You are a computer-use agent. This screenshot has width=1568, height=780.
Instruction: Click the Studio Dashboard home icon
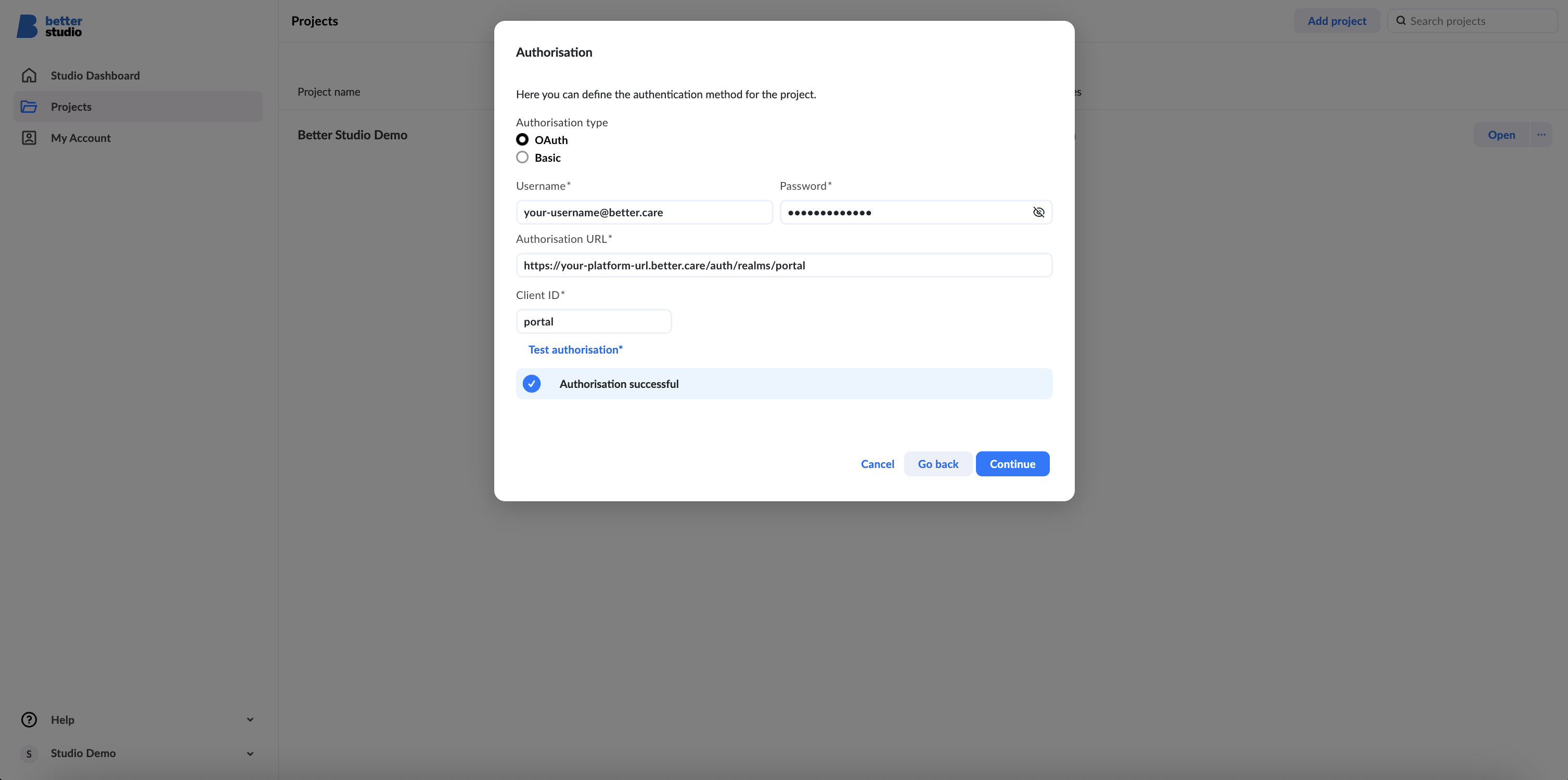[x=29, y=75]
